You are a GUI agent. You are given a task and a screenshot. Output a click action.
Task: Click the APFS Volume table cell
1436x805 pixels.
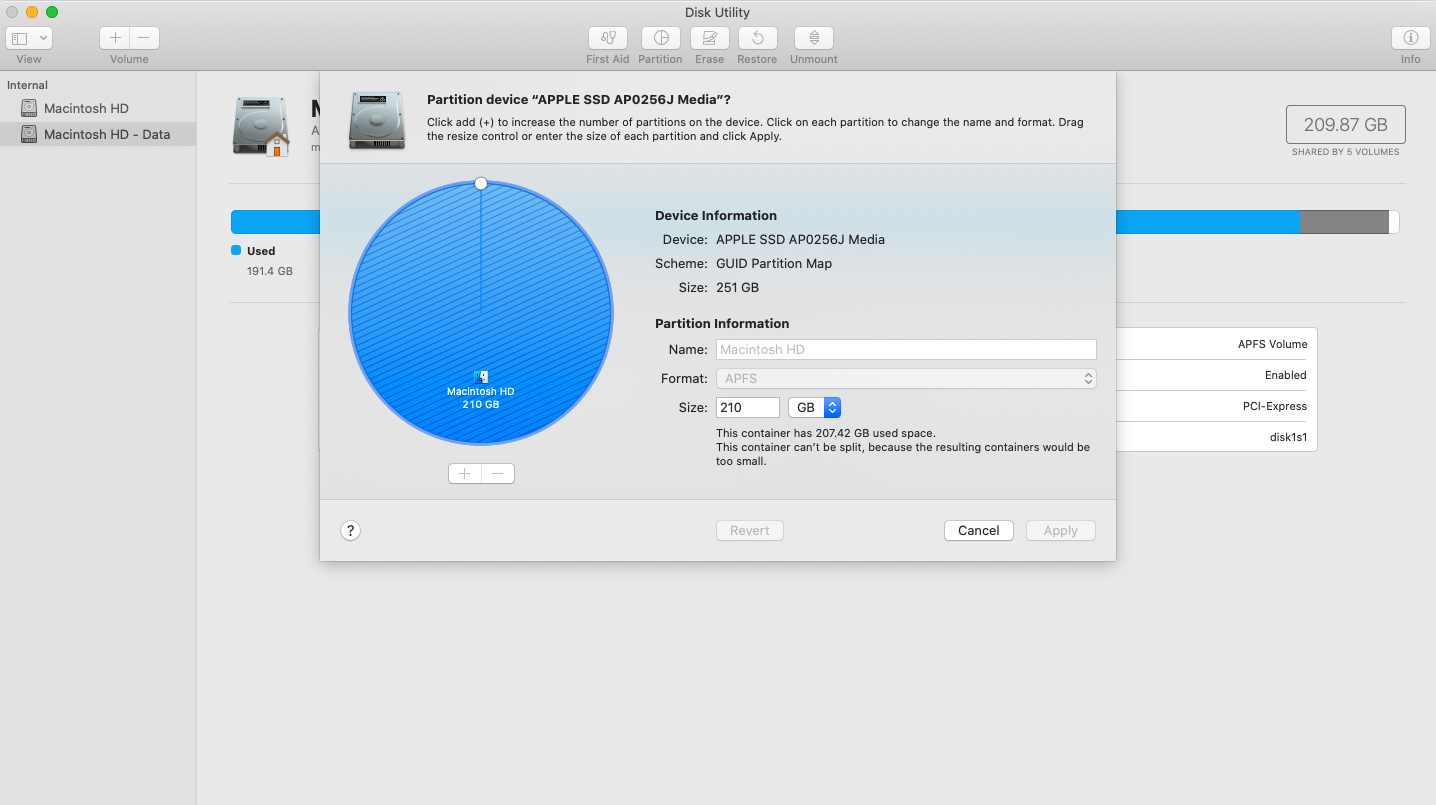pos(1272,344)
